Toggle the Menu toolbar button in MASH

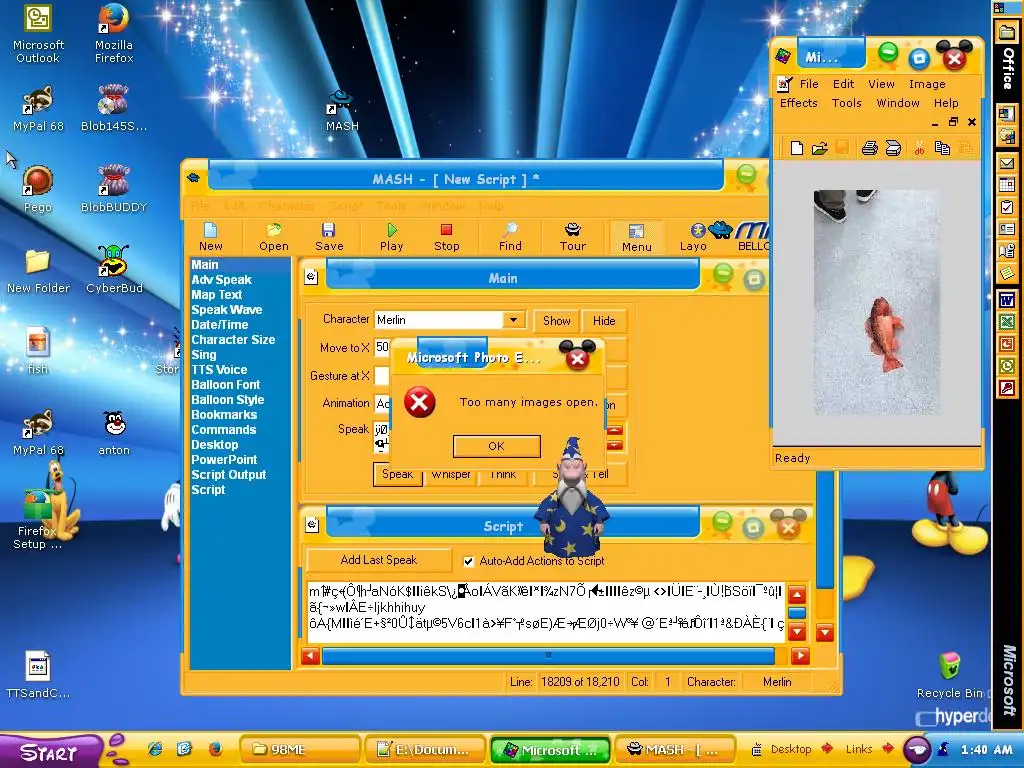click(636, 237)
